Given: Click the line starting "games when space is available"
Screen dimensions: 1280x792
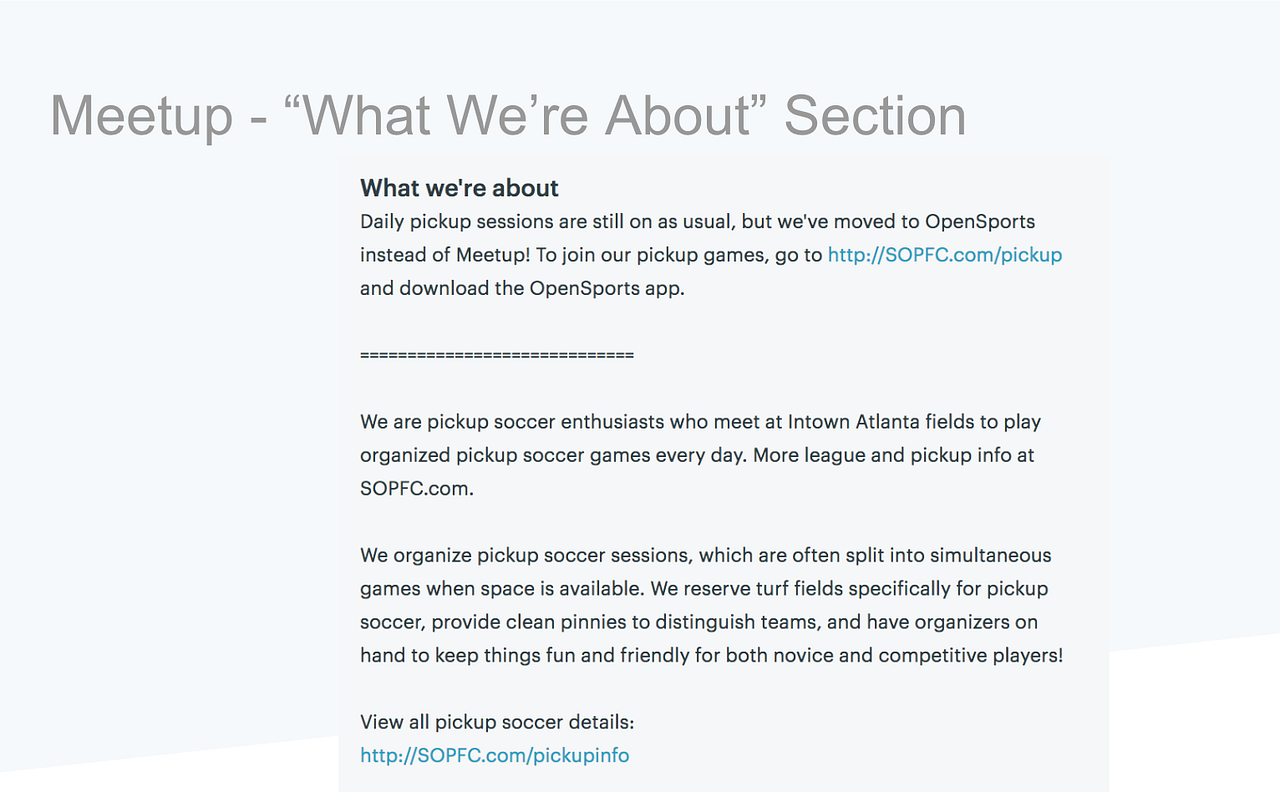Looking at the screenshot, I should coord(704,589).
